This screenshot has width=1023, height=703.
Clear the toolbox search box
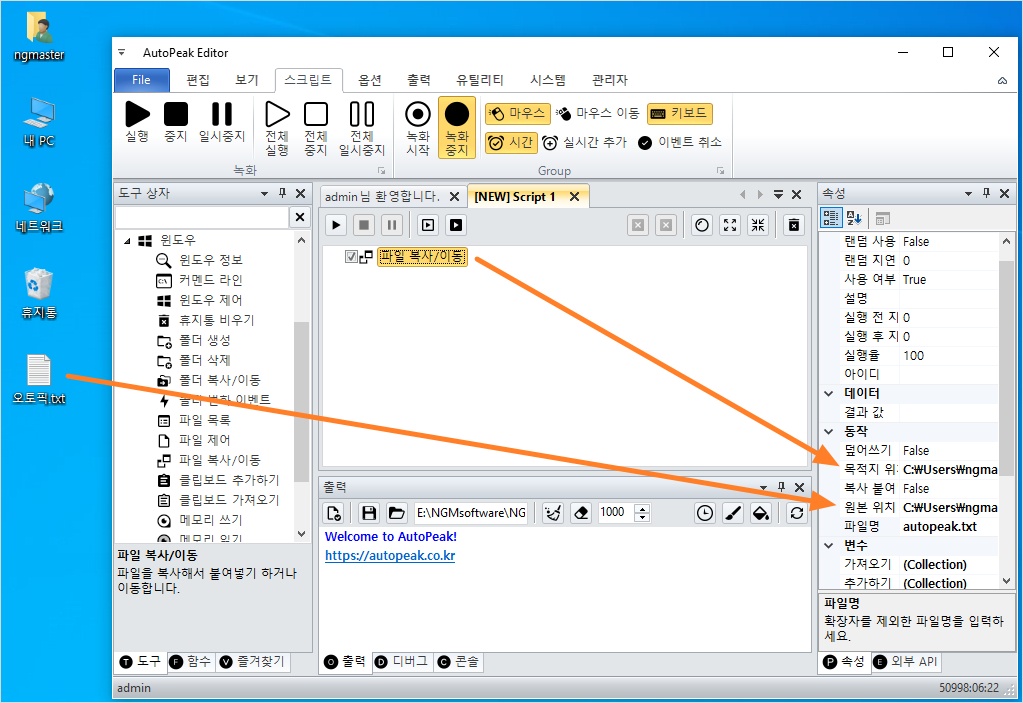click(x=299, y=217)
